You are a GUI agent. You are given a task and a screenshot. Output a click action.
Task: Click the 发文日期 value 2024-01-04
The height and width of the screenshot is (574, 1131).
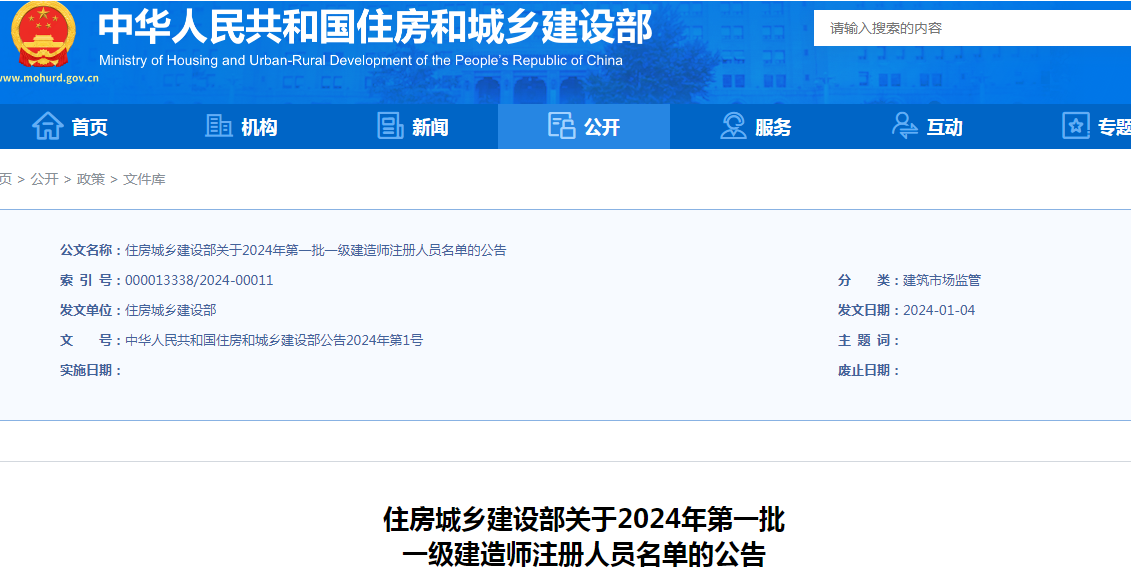939,310
